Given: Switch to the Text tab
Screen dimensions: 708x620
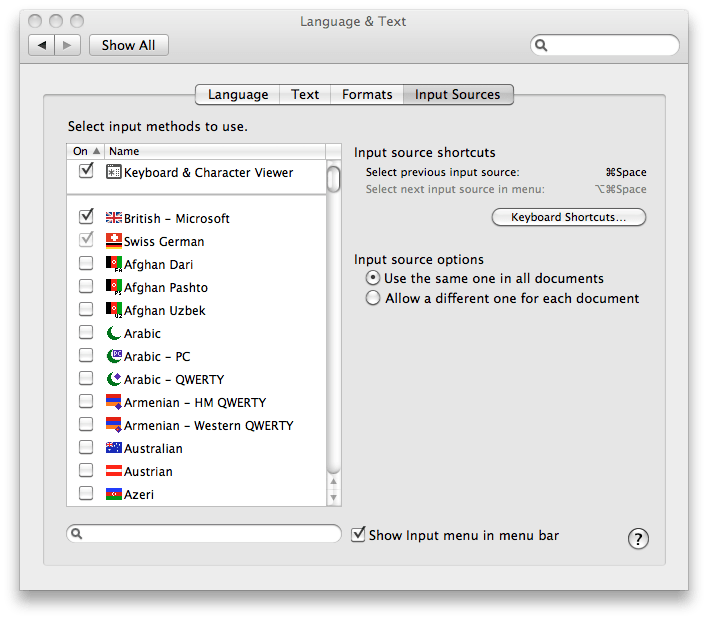Looking at the screenshot, I should (x=305, y=94).
